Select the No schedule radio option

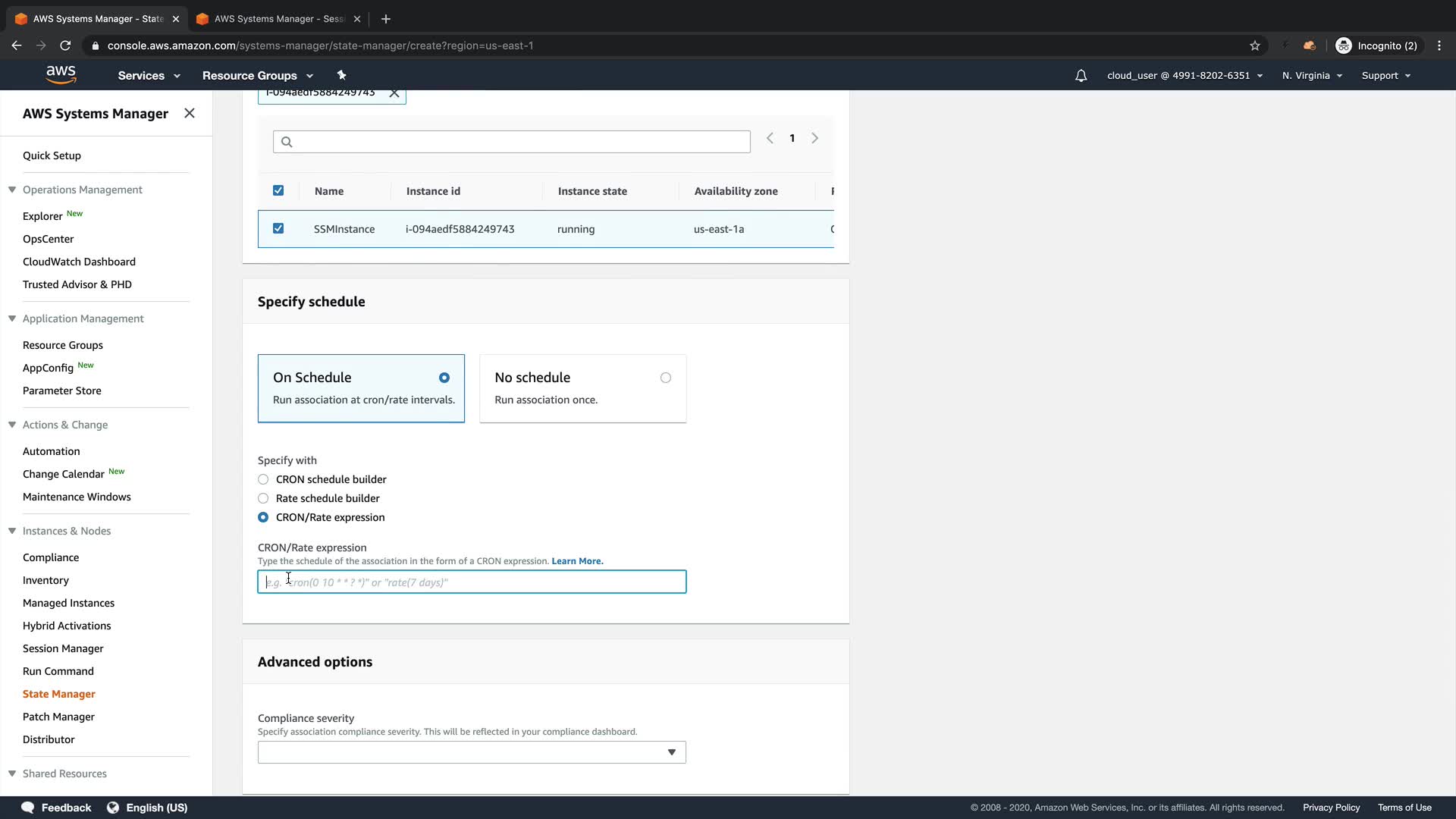(x=665, y=378)
